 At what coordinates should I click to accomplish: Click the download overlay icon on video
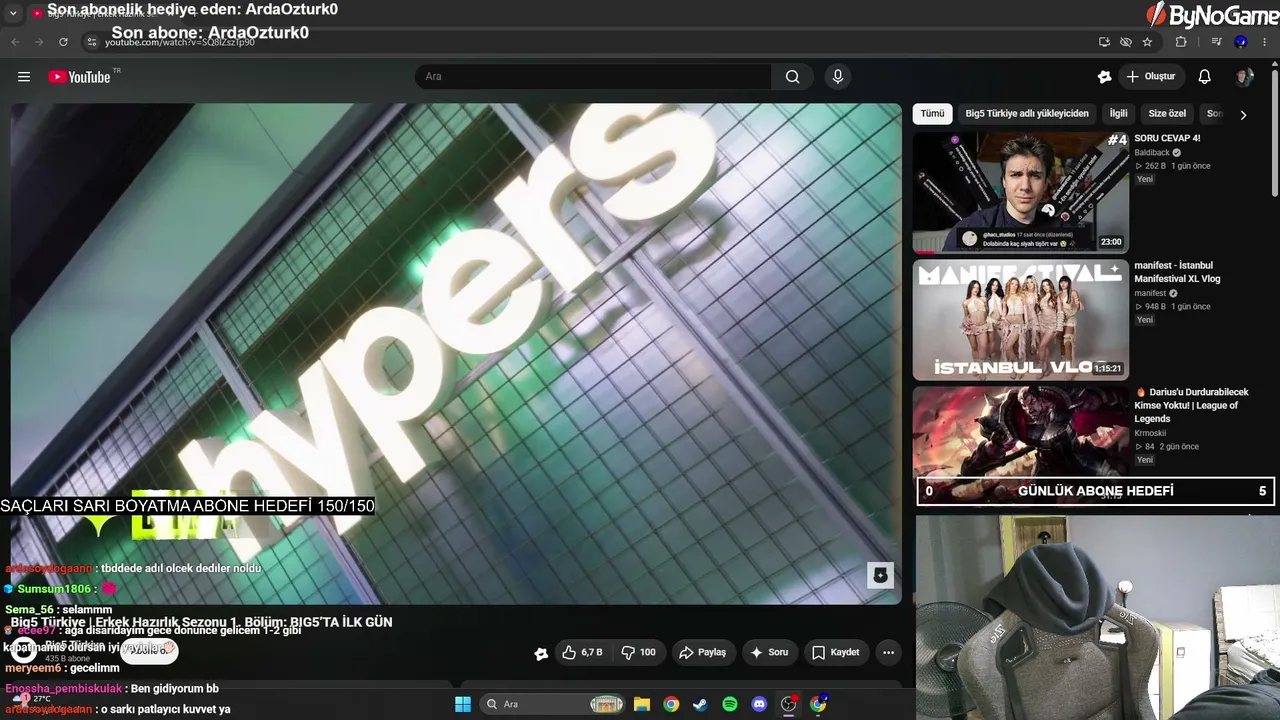click(x=880, y=575)
